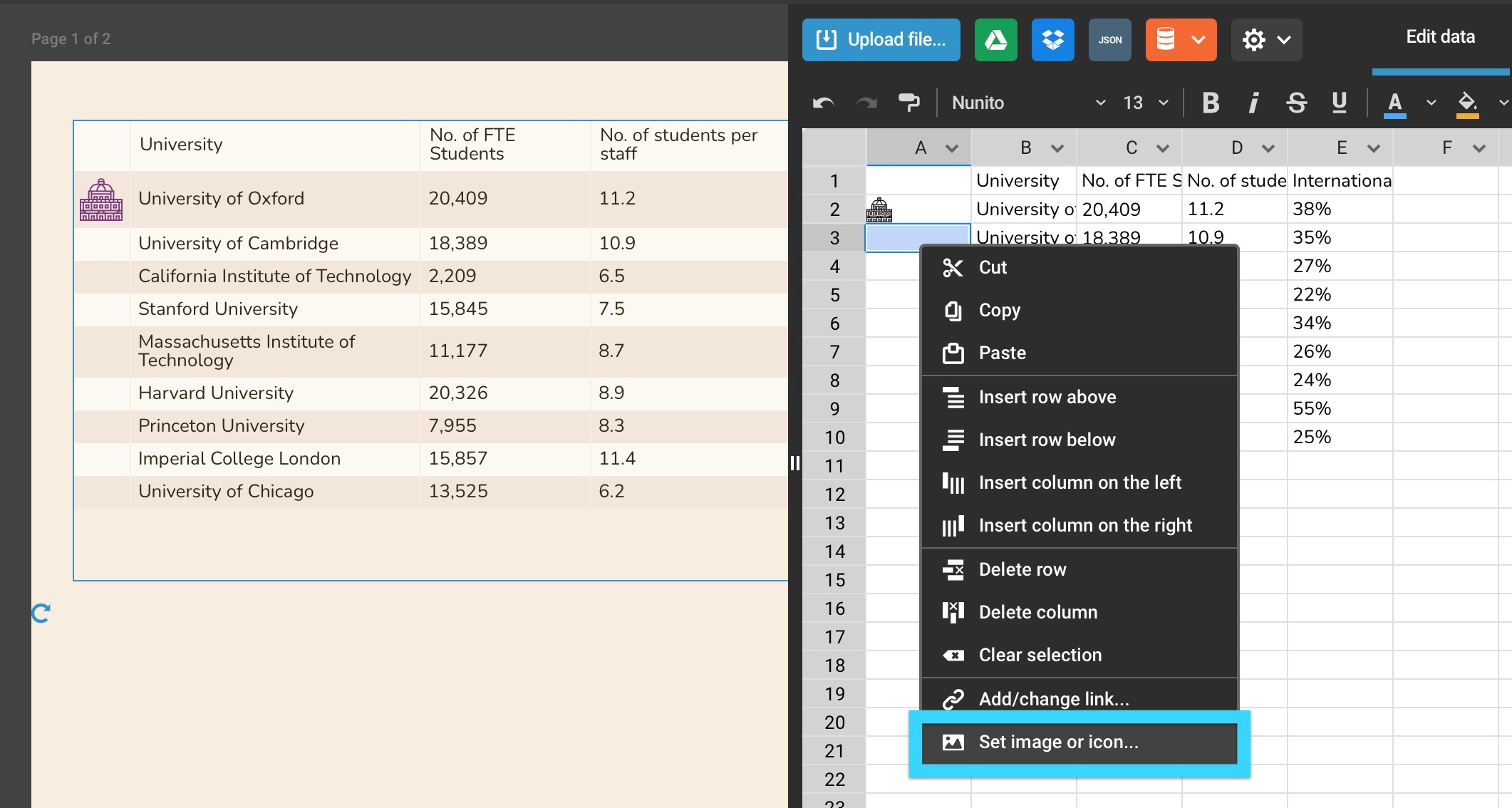Select Insert column on the right

click(x=1079, y=525)
